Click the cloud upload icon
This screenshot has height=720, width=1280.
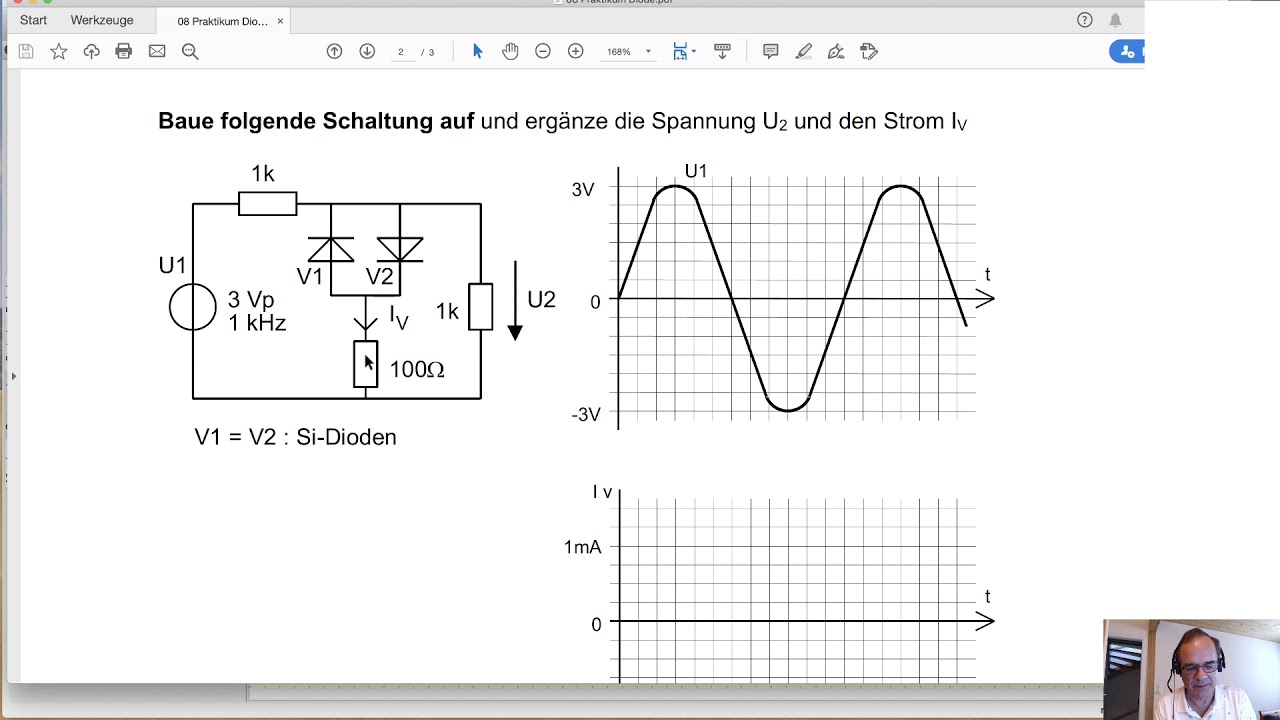click(91, 51)
